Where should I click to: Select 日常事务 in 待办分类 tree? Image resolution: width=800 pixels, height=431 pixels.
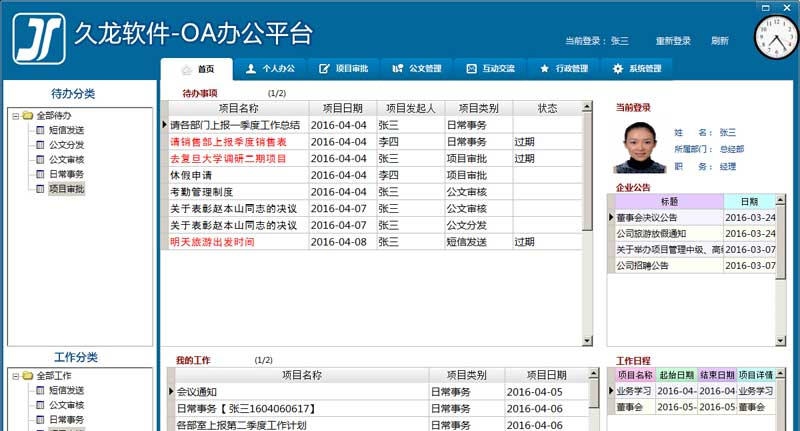coord(66,174)
